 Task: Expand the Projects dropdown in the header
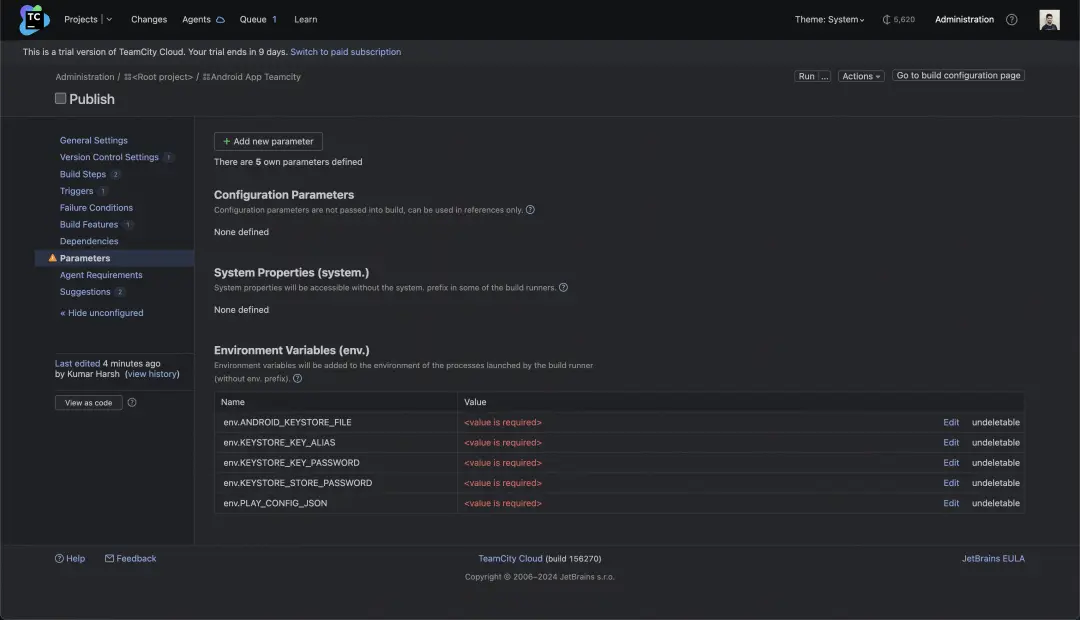[108, 20]
